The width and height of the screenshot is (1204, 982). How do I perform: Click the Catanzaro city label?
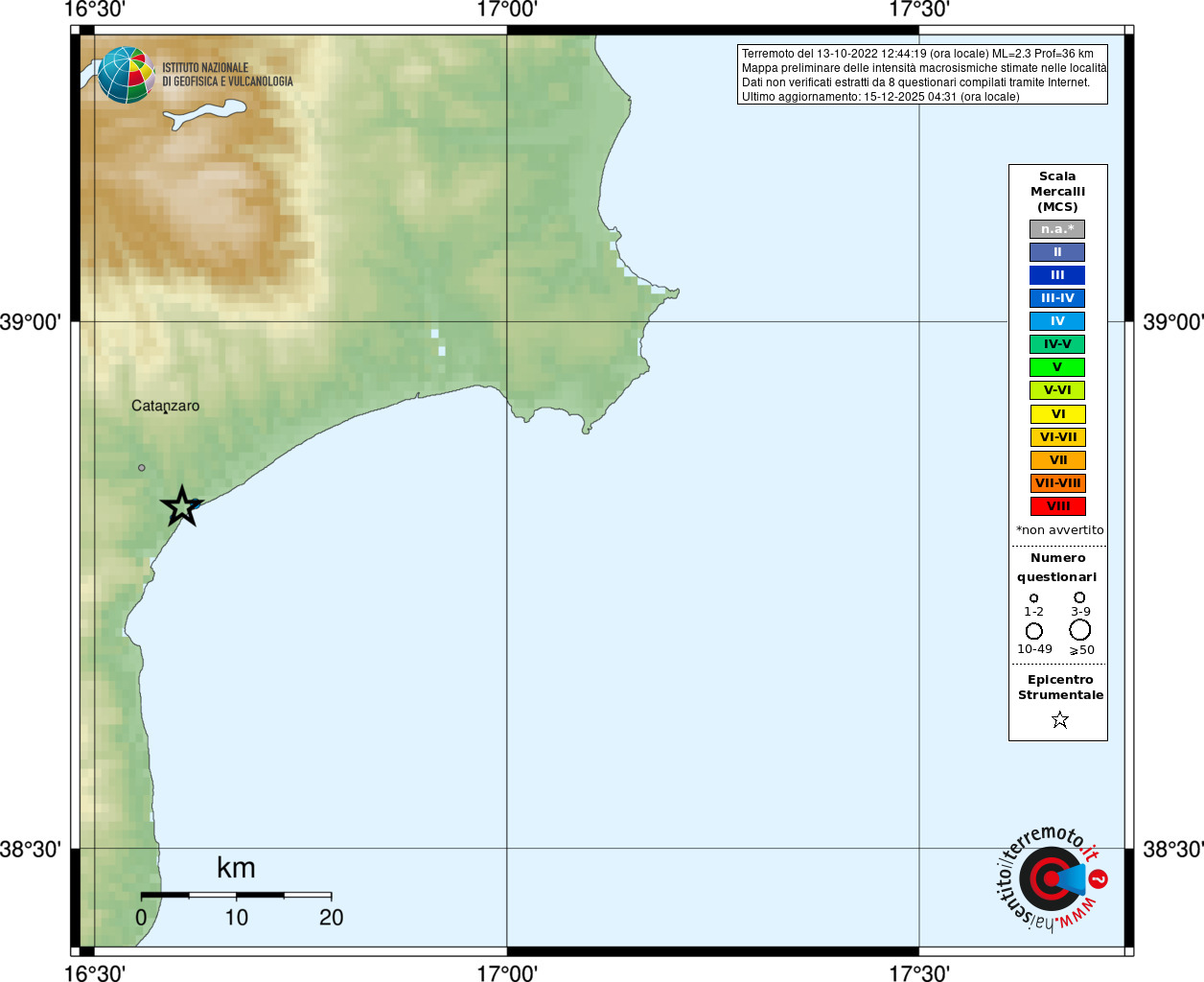(165, 406)
